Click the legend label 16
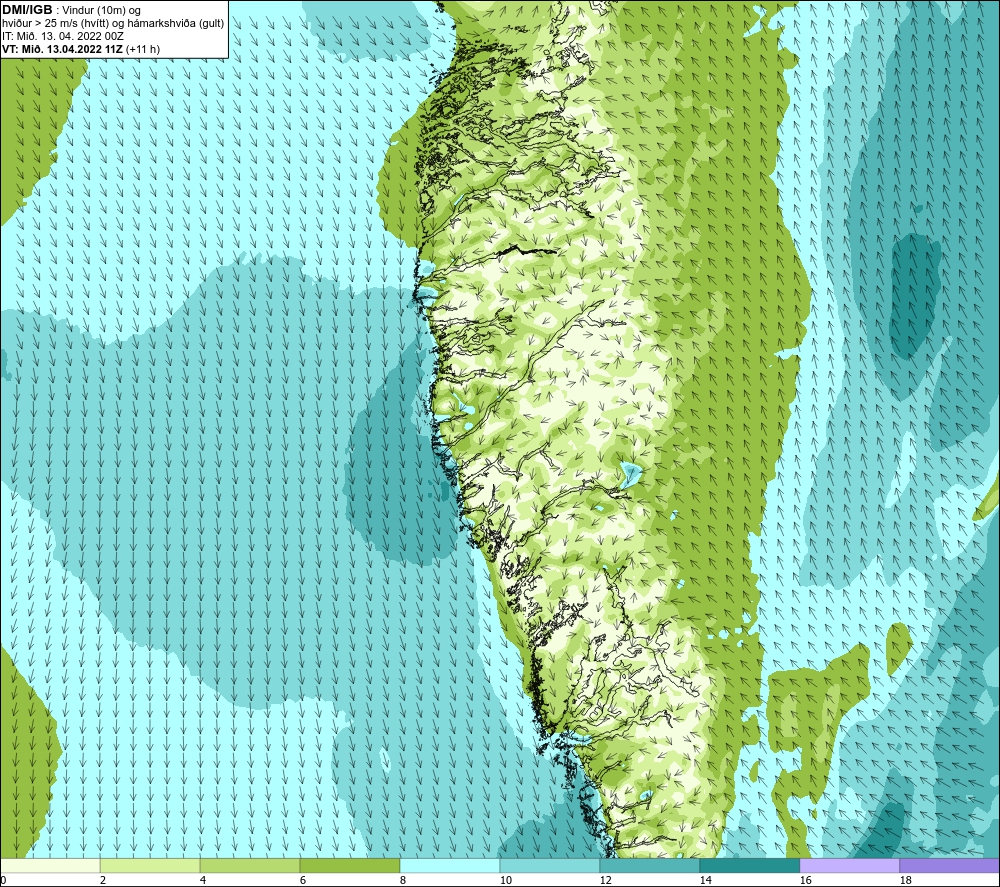1000x887 pixels. point(805,881)
